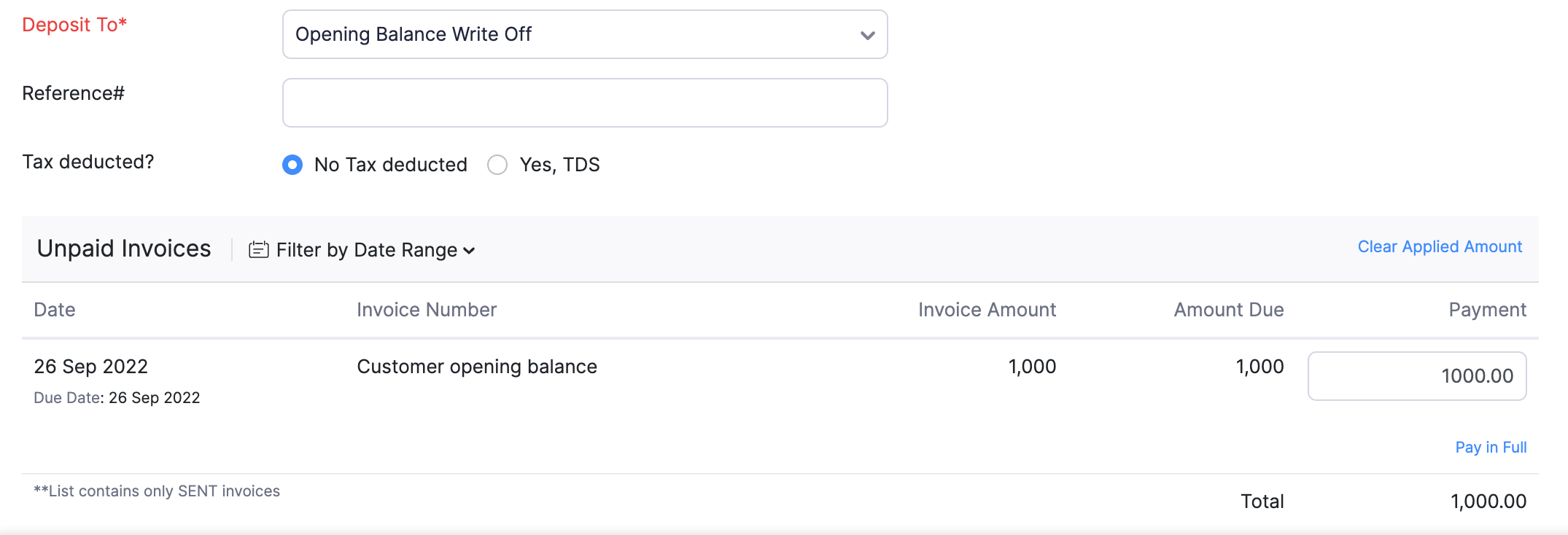Click the Invoice Number column header
The width and height of the screenshot is (1568, 535).
click(427, 310)
